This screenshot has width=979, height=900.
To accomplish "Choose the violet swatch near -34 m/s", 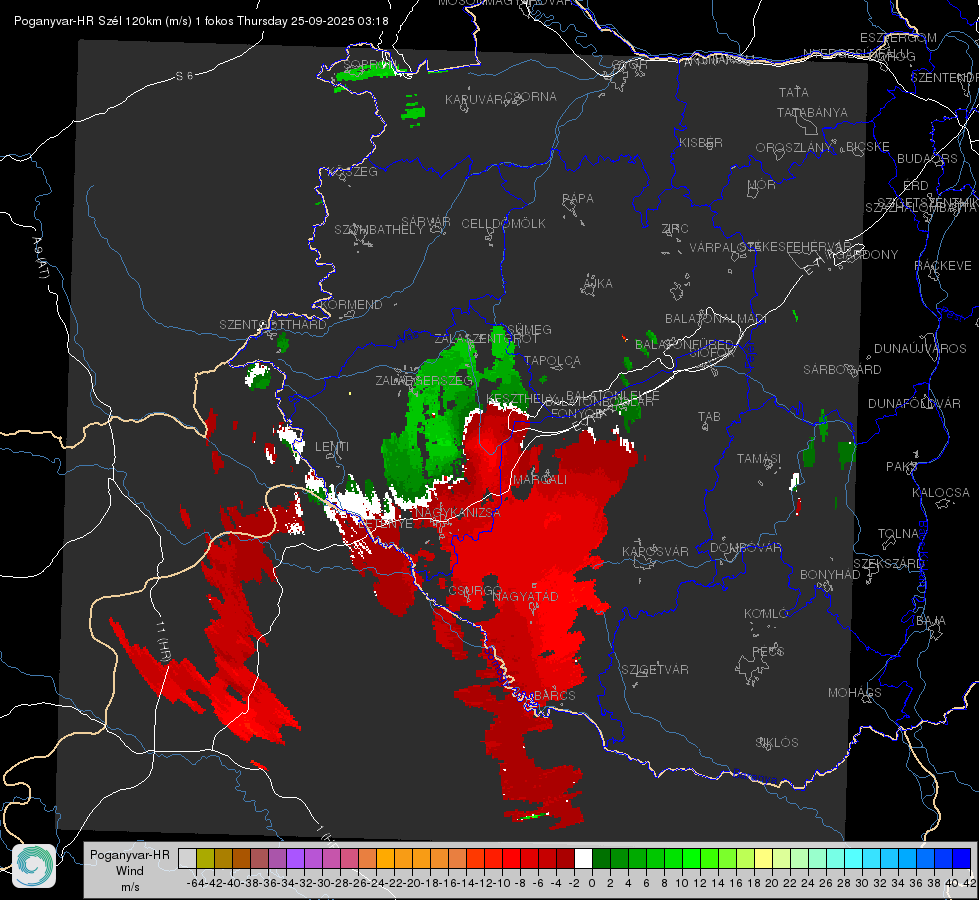I will [295, 858].
